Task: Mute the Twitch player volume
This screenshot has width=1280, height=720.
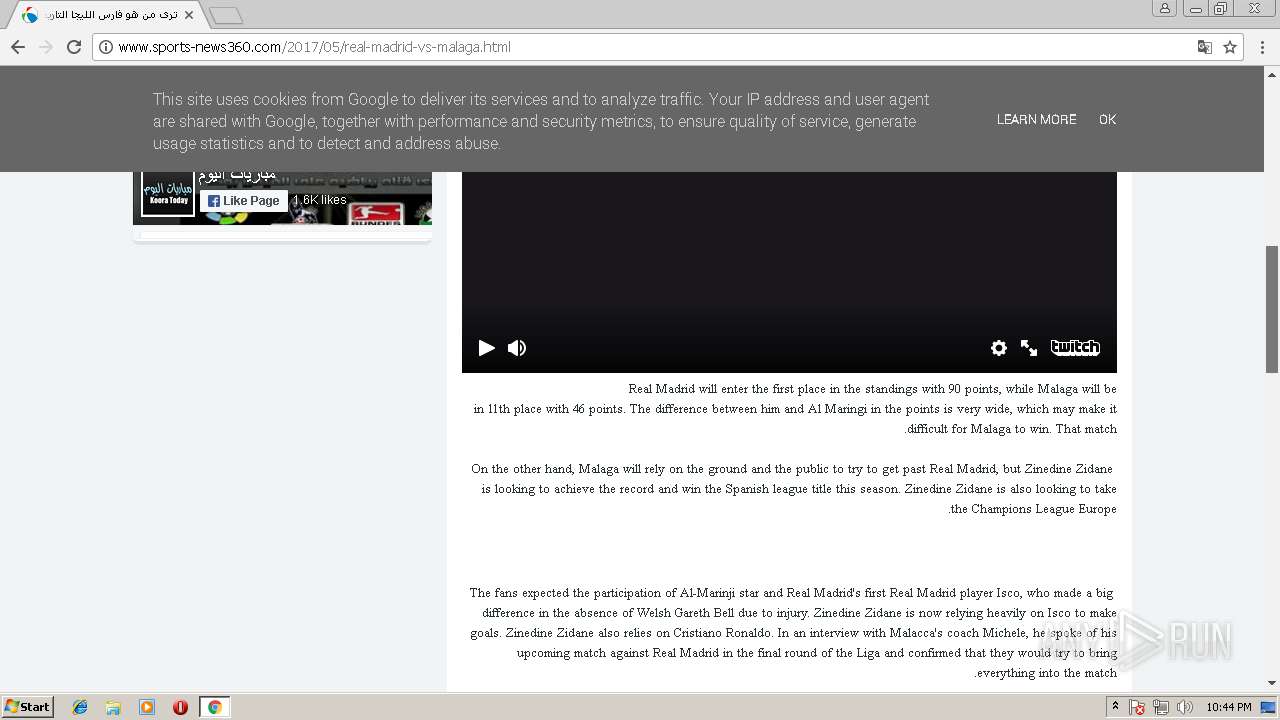Action: pyautogui.click(x=517, y=348)
